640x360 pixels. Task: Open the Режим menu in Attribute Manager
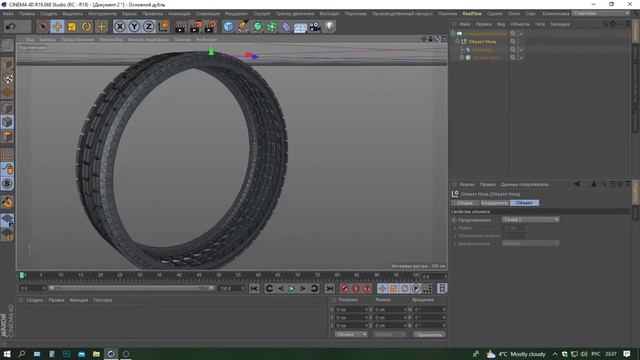[467, 184]
